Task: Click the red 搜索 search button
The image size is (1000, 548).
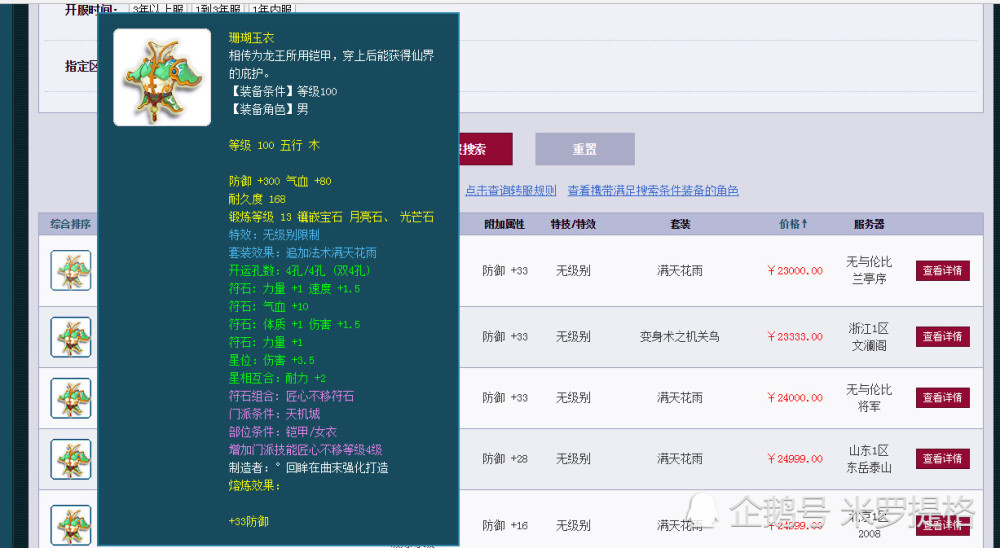Action: (x=486, y=149)
